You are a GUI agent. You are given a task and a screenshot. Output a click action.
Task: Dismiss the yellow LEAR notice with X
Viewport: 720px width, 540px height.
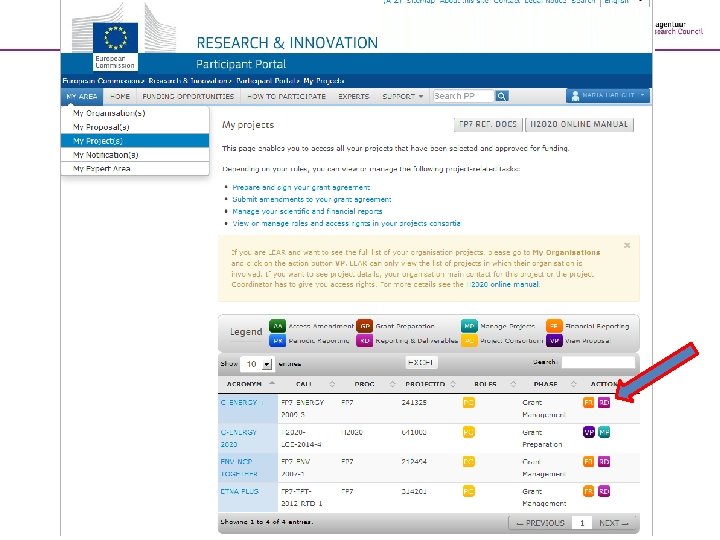tap(627, 246)
